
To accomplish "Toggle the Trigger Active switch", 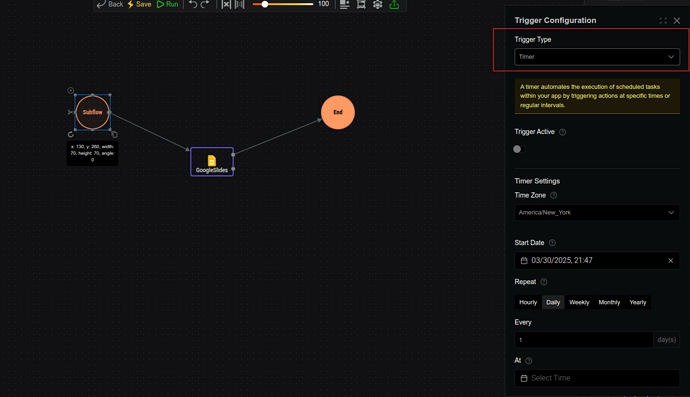I will [x=519, y=149].
